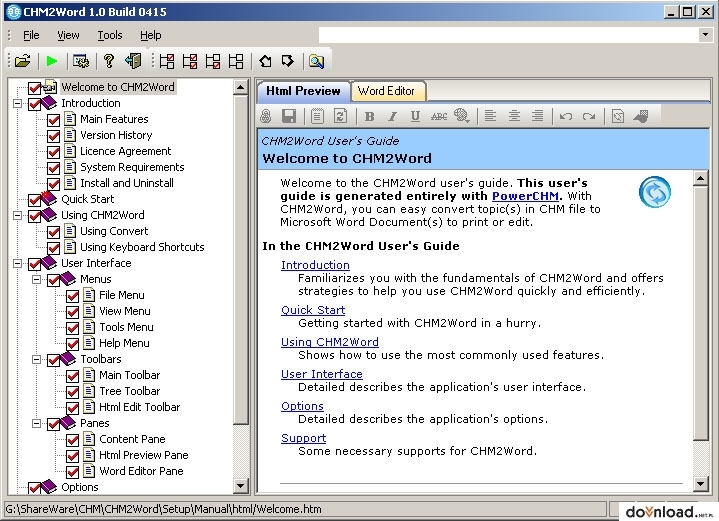This screenshot has height=521, width=719.
Task: Click the refresh page icon in Html toolbar
Action: tap(340, 116)
